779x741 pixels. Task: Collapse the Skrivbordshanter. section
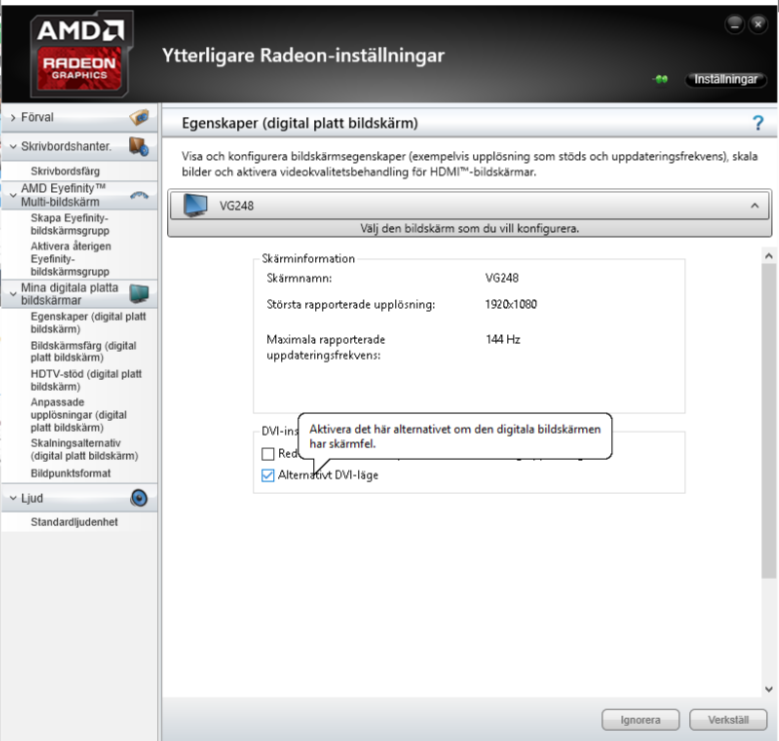click(x=13, y=147)
